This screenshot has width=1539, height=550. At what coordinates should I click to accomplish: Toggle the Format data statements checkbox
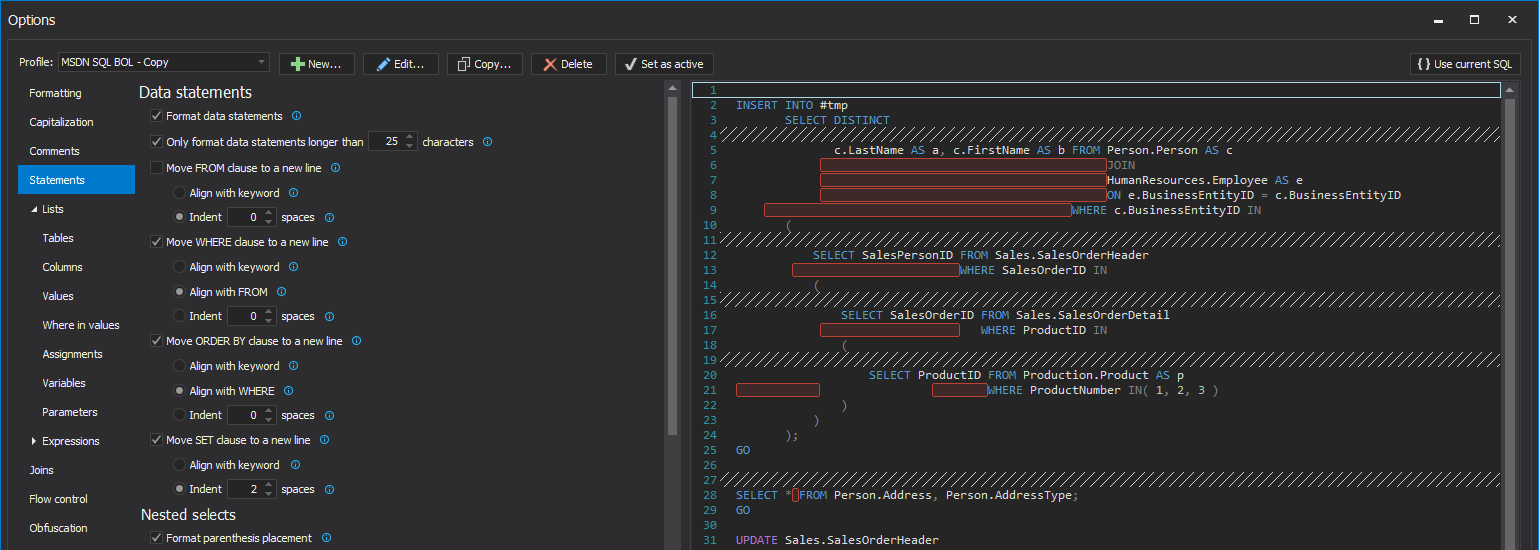point(156,116)
